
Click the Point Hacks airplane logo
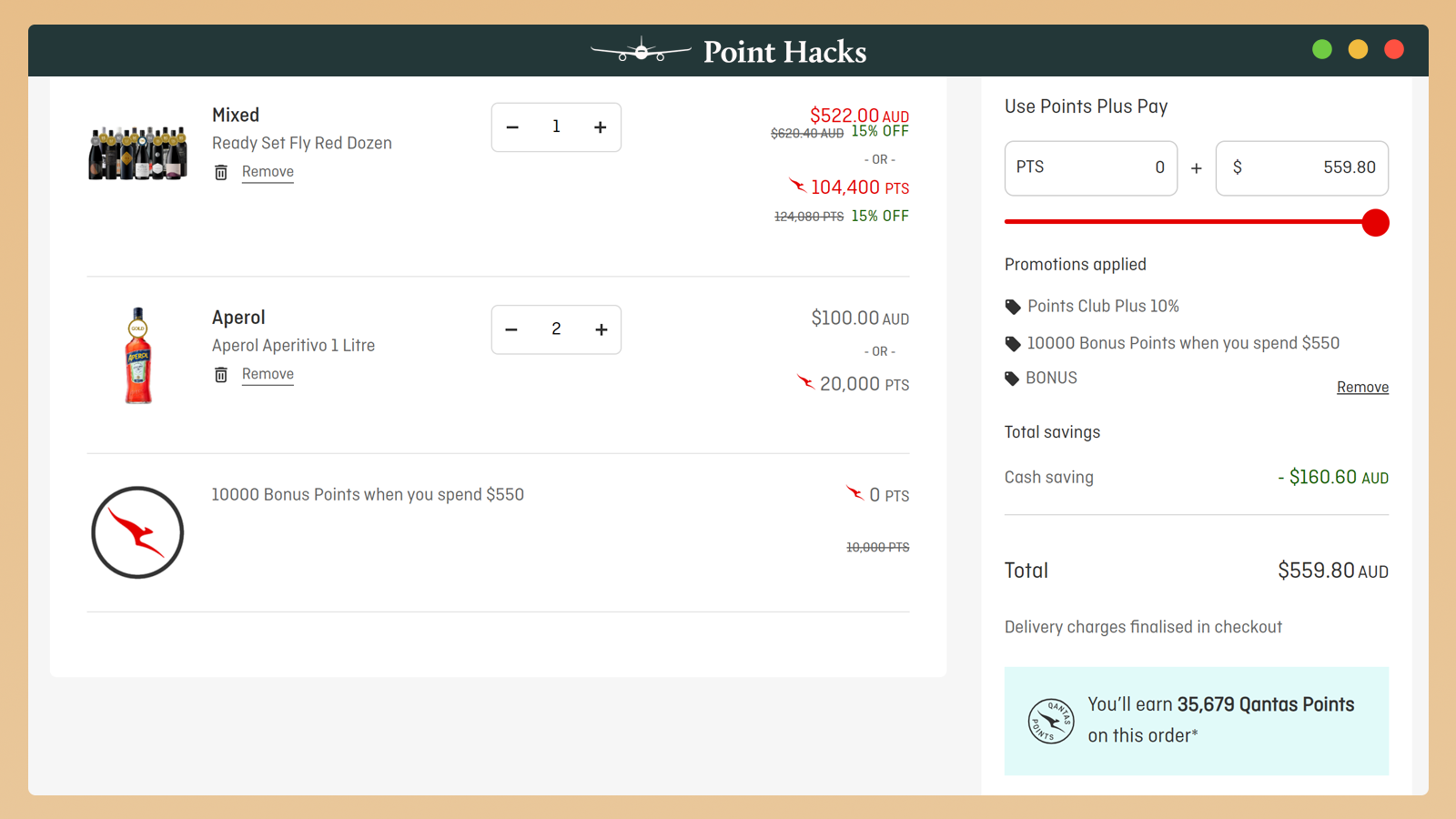(x=641, y=51)
